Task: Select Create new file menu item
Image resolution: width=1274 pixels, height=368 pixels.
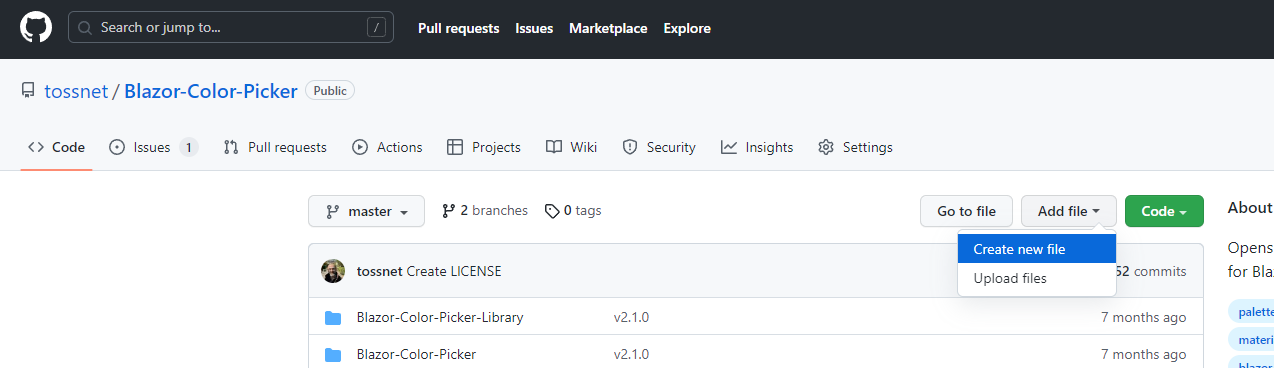Action: (1037, 249)
